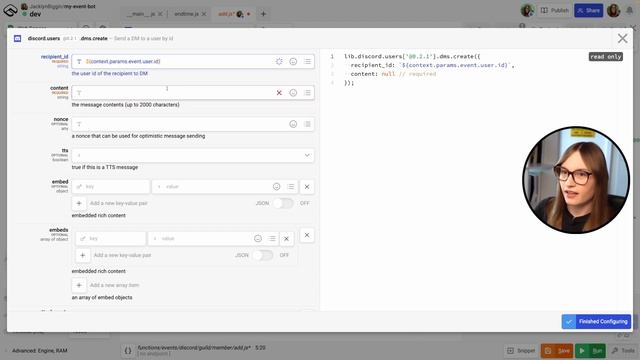
Task: Click the file path functions/events/discord/guild/member/add.js
Action: pos(194,348)
